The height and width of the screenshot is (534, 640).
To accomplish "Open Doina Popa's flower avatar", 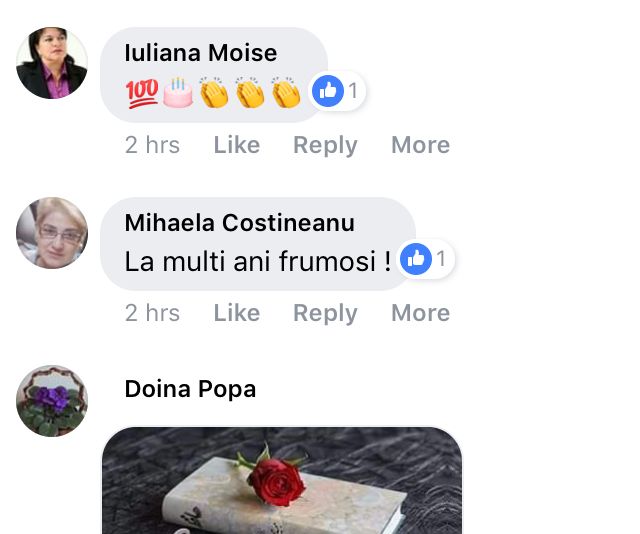I will tap(52, 401).
